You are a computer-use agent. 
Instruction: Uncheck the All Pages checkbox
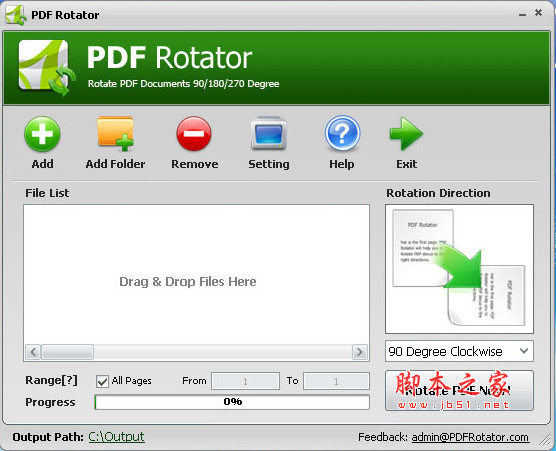point(102,382)
